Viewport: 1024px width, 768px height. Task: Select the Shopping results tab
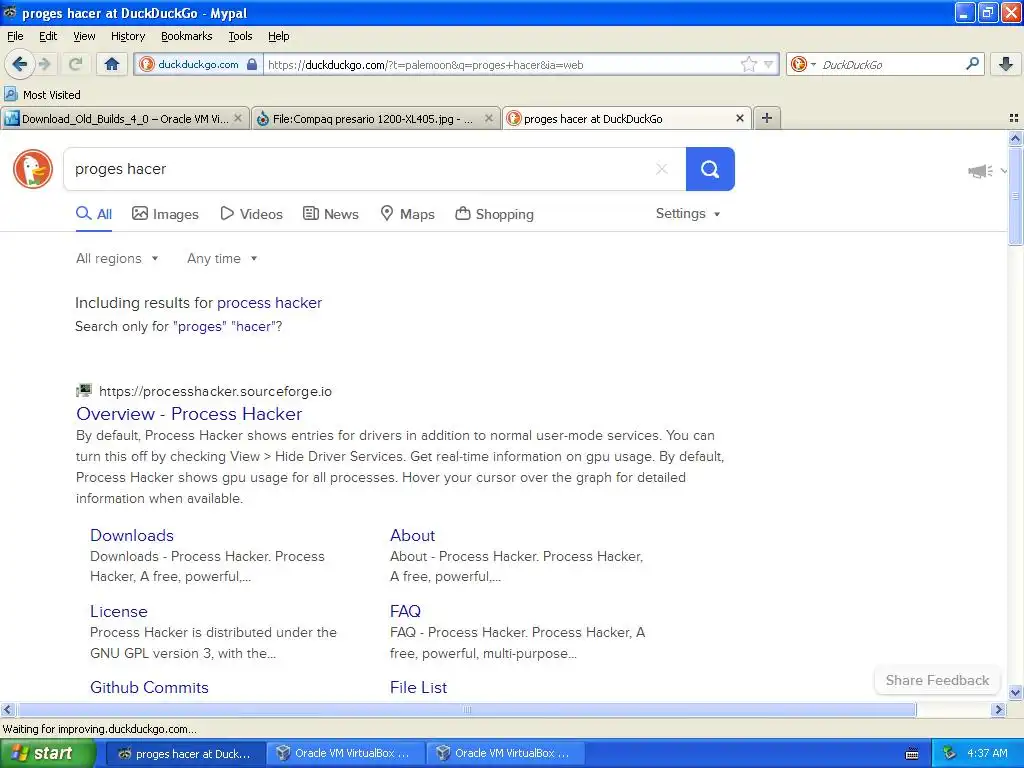[x=494, y=214]
